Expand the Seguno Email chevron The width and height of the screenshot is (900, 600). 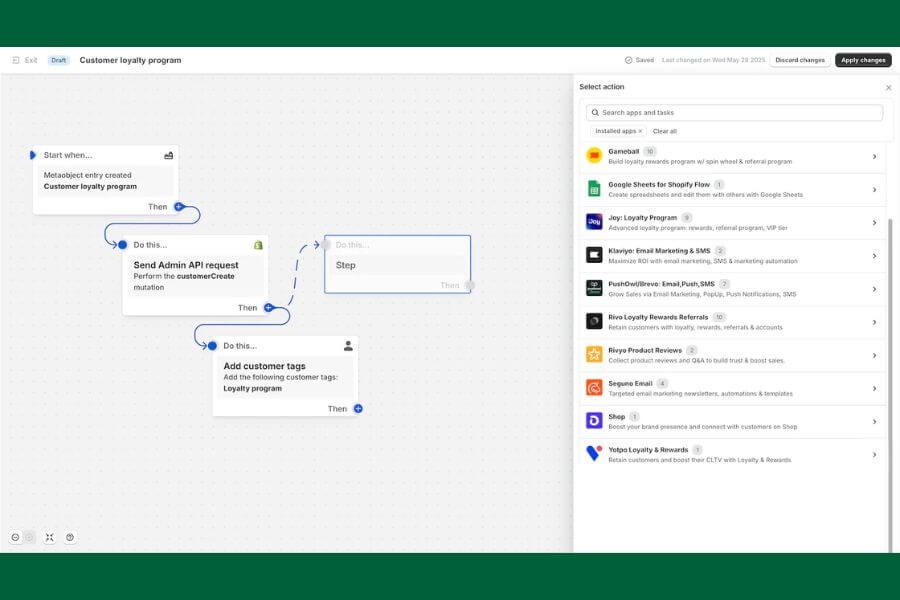pyautogui.click(x=874, y=388)
